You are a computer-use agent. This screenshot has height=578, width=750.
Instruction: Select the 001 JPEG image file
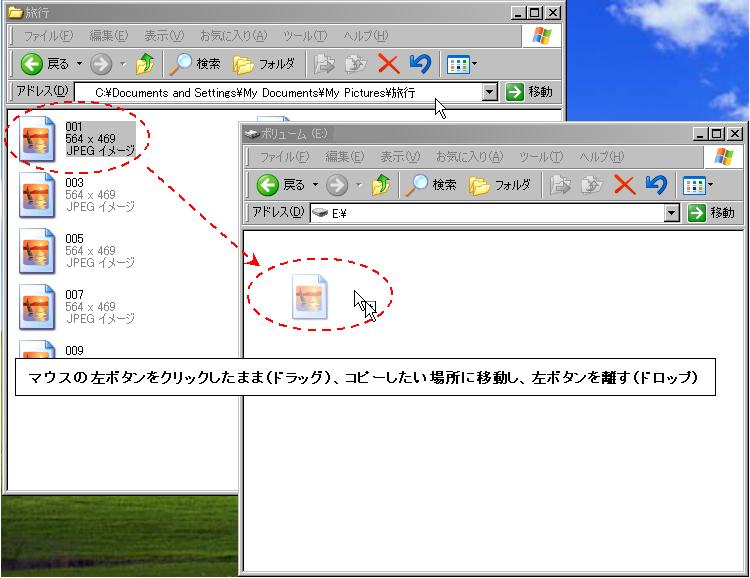pos(77,139)
